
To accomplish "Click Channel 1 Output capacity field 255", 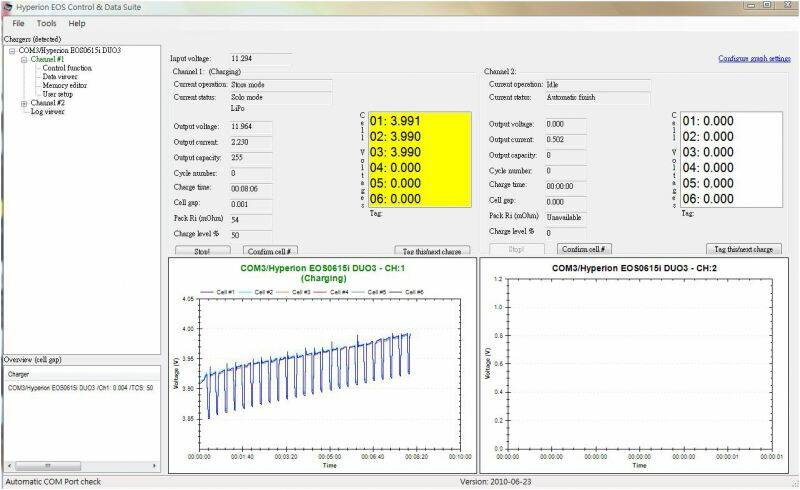I will 251,158.
